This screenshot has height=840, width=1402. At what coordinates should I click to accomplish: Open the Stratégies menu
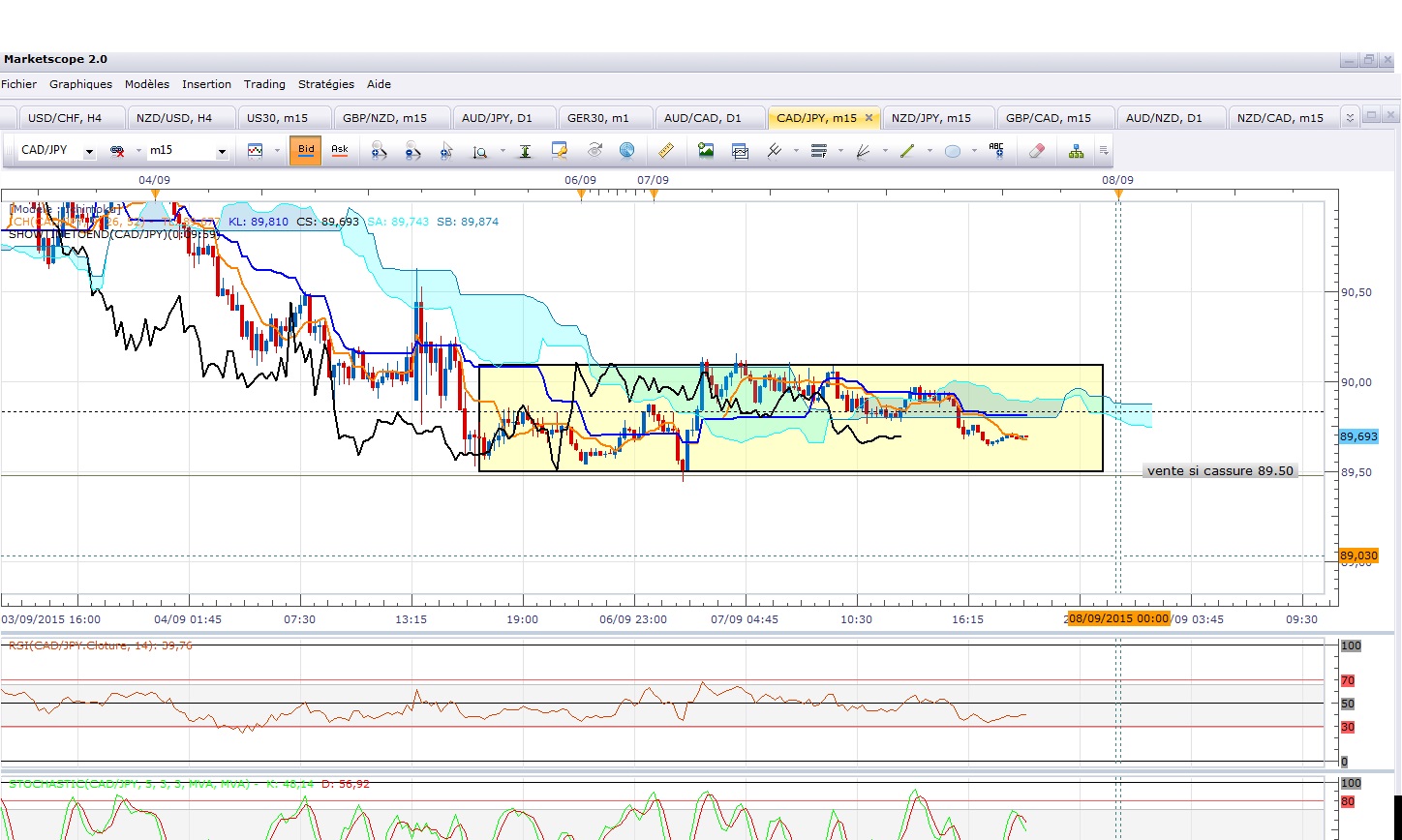click(326, 84)
